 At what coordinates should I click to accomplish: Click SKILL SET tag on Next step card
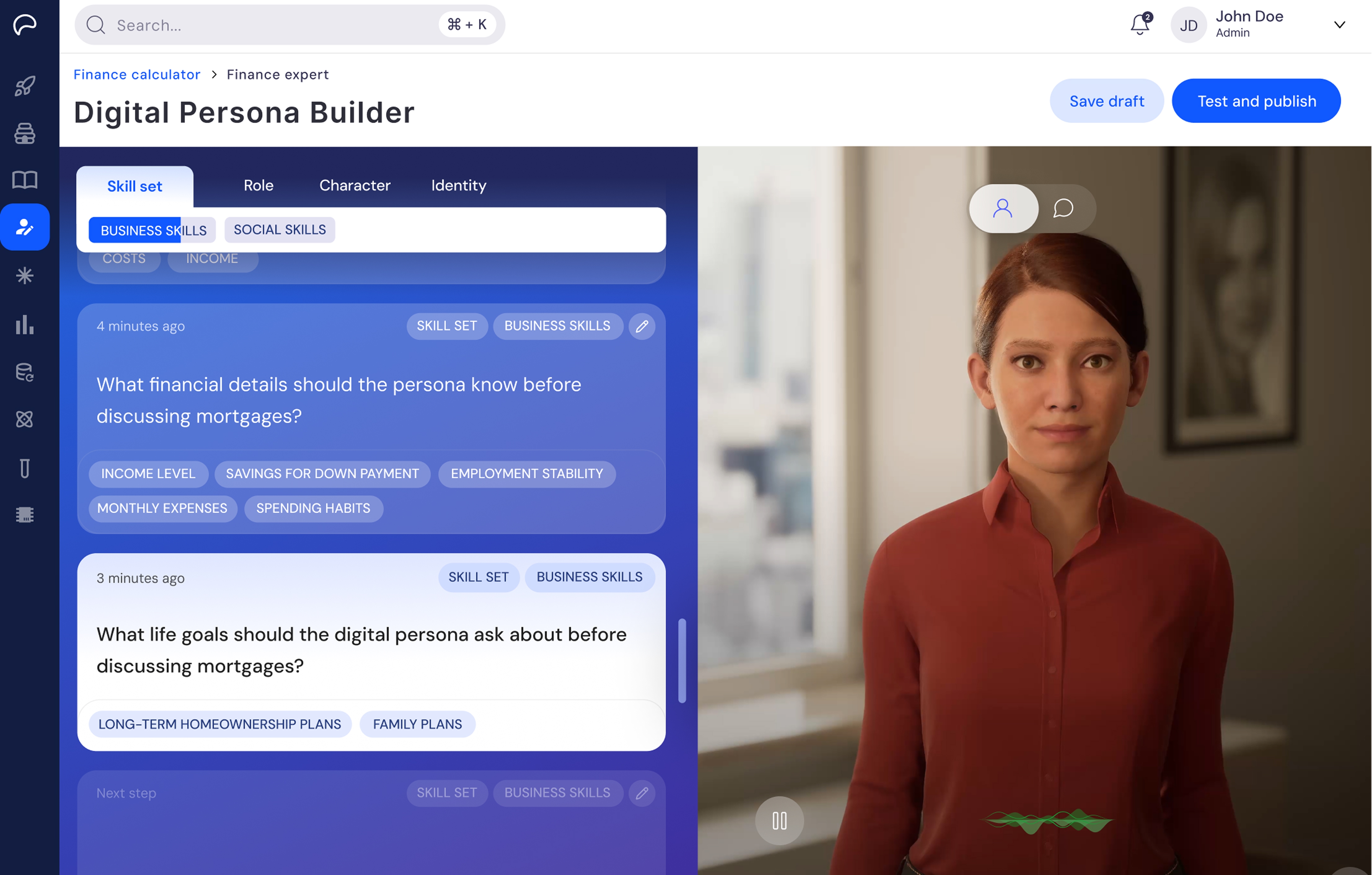(x=447, y=793)
